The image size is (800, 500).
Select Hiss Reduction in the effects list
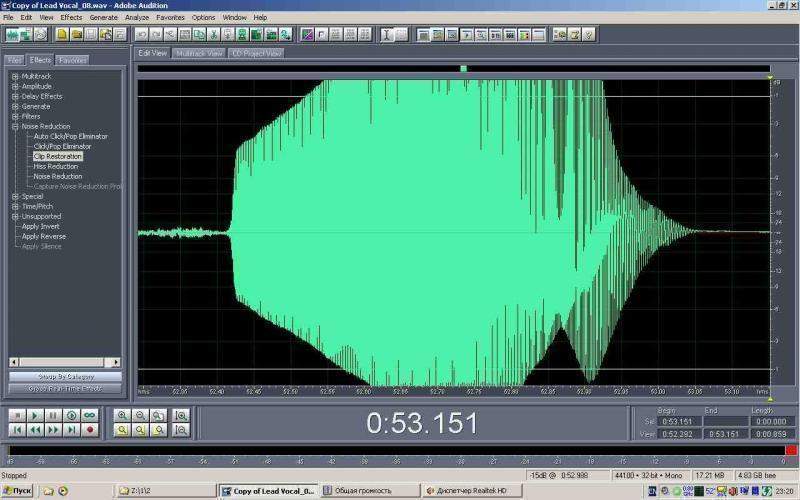(x=56, y=166)
